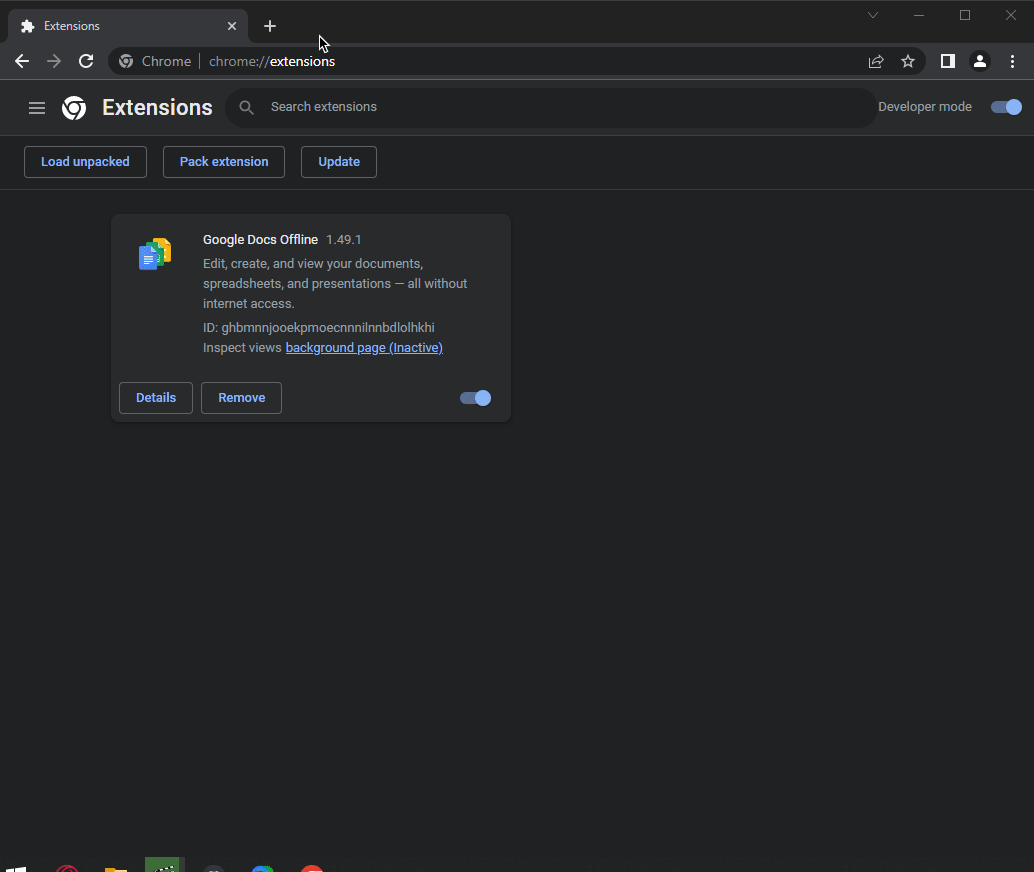
Task: Open the profile avatar menu
Action: [980, 61]
